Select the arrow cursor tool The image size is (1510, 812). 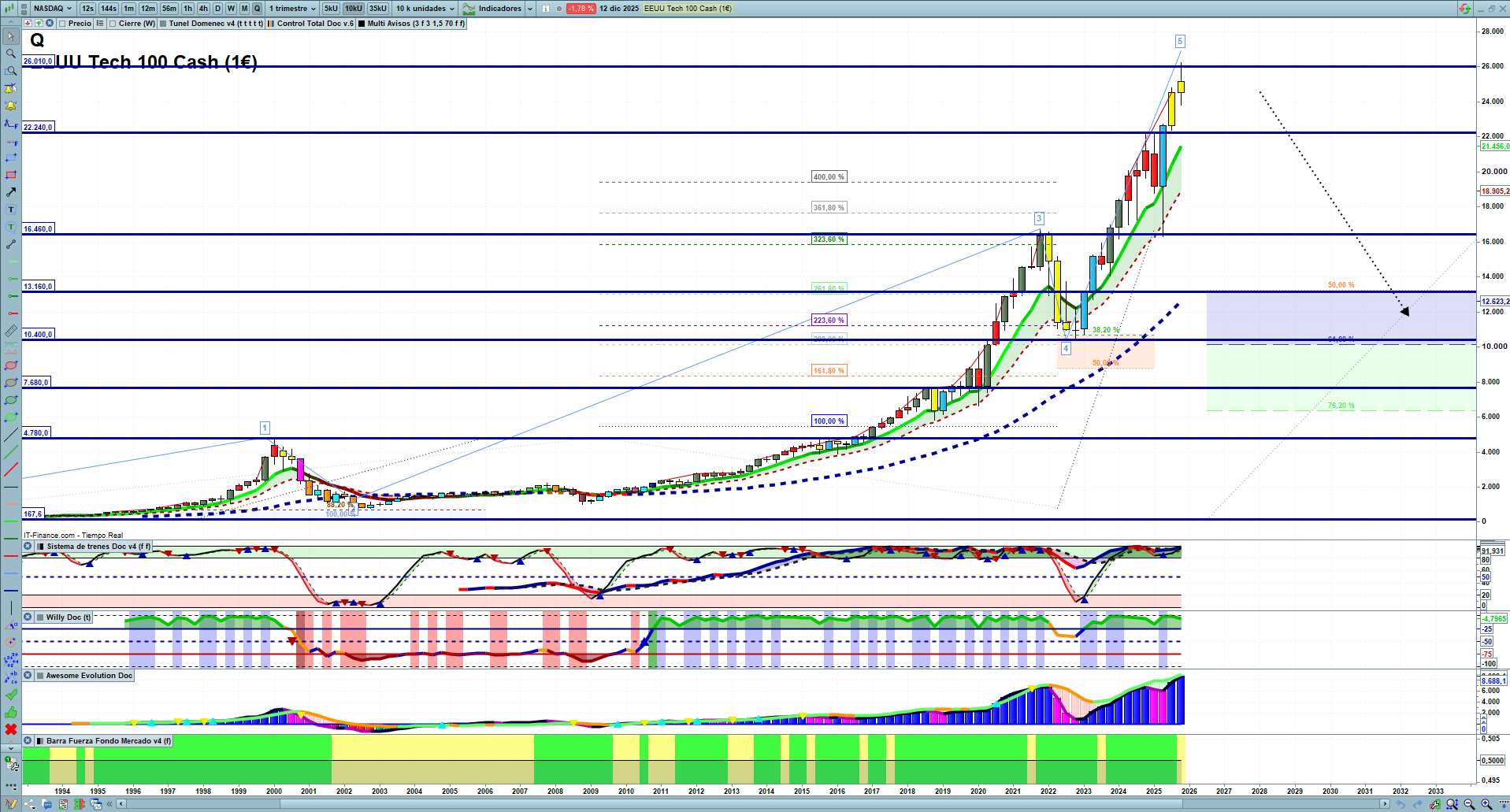(11, 36)
